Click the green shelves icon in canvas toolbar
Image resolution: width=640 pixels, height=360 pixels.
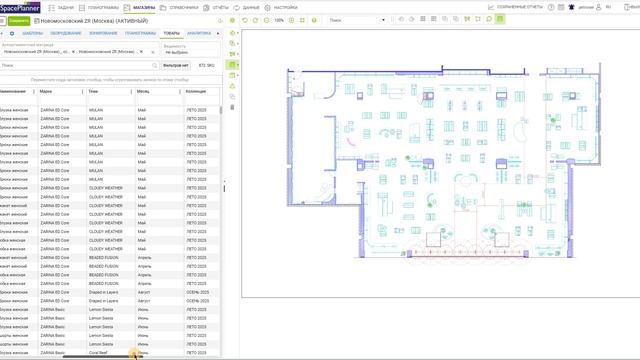click(x=467, y=19)
